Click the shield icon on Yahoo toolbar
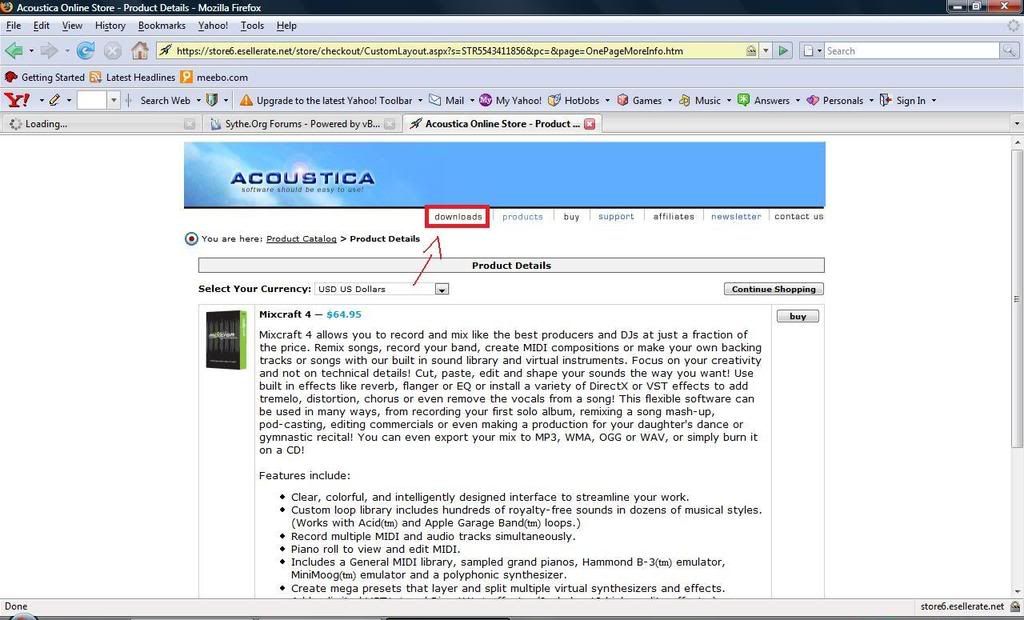The height and width of the screenshot is (620, 1024). 212,100
